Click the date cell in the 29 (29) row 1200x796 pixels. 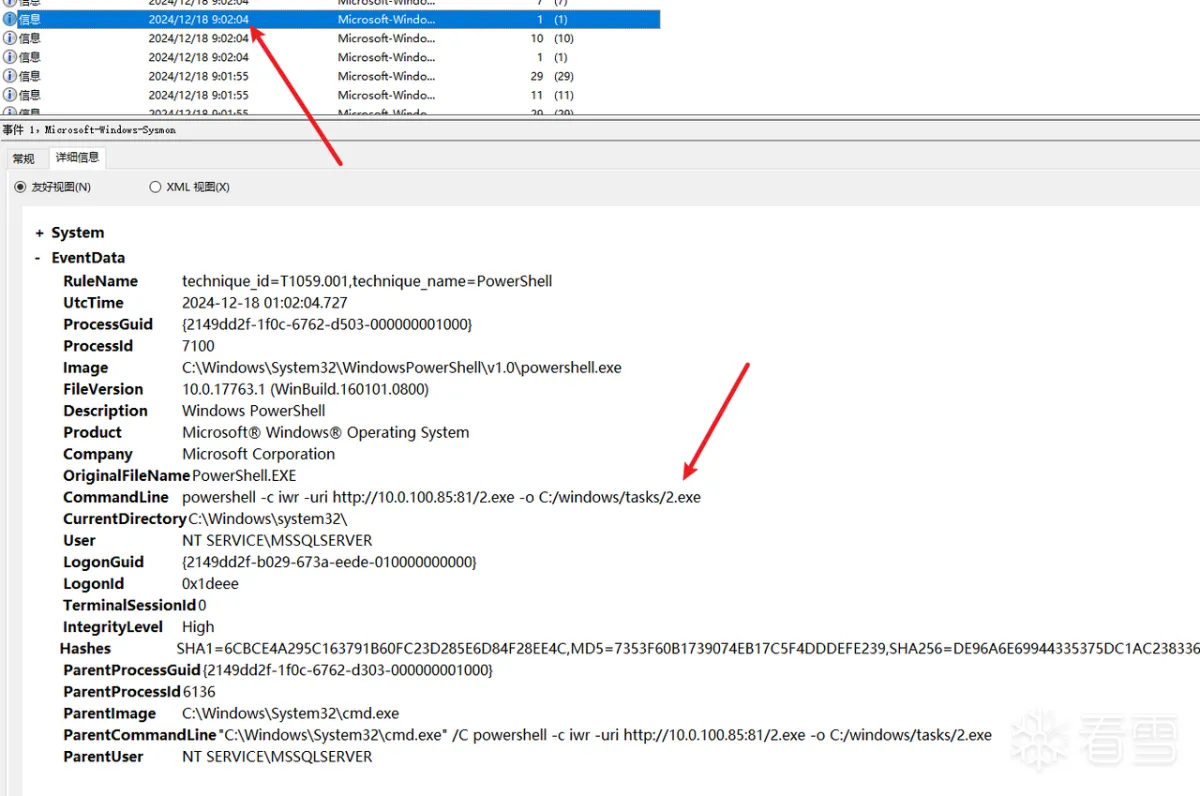click(199, 76)
